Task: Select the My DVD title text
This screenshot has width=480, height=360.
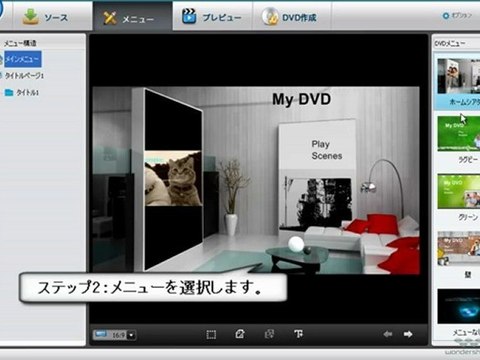Action: tap(301, 99)
